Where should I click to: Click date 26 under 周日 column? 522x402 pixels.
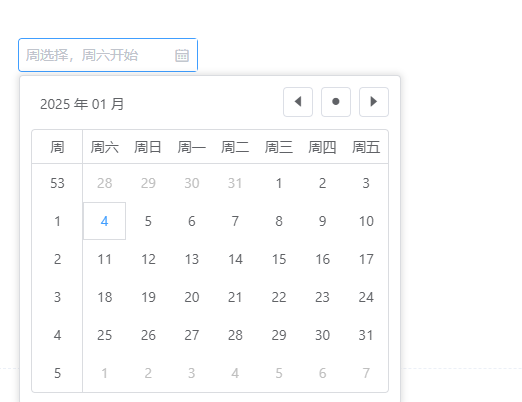148,335
